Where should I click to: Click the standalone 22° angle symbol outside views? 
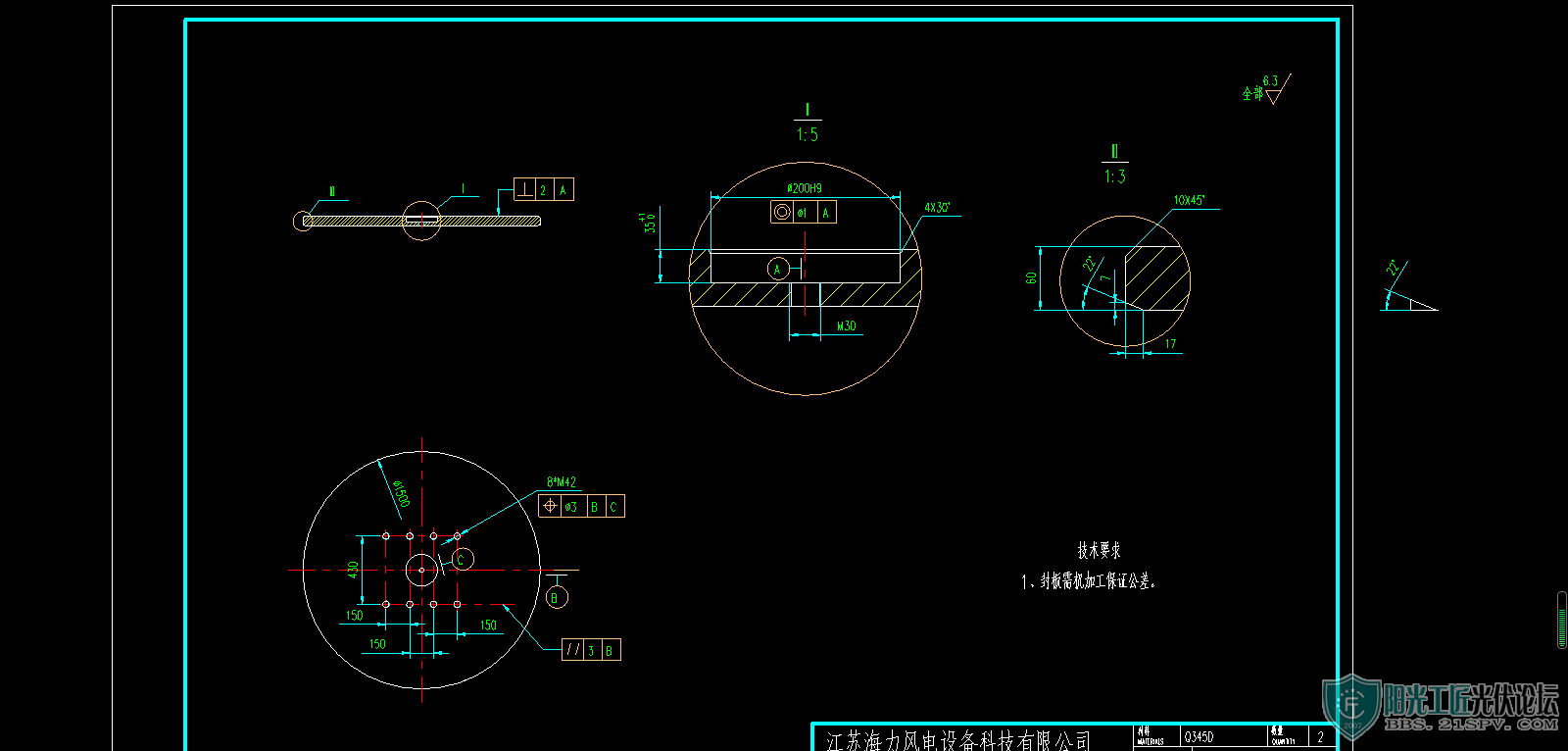click(x=1408, y=287)
